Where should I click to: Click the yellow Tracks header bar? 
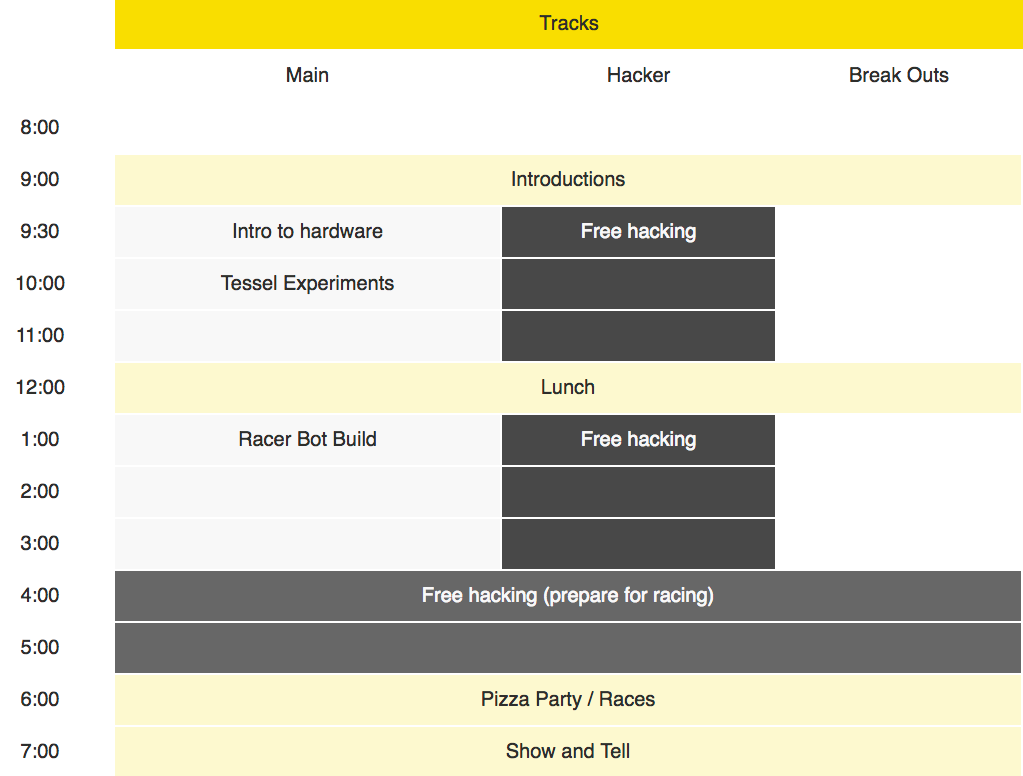[x=568, y=24]
